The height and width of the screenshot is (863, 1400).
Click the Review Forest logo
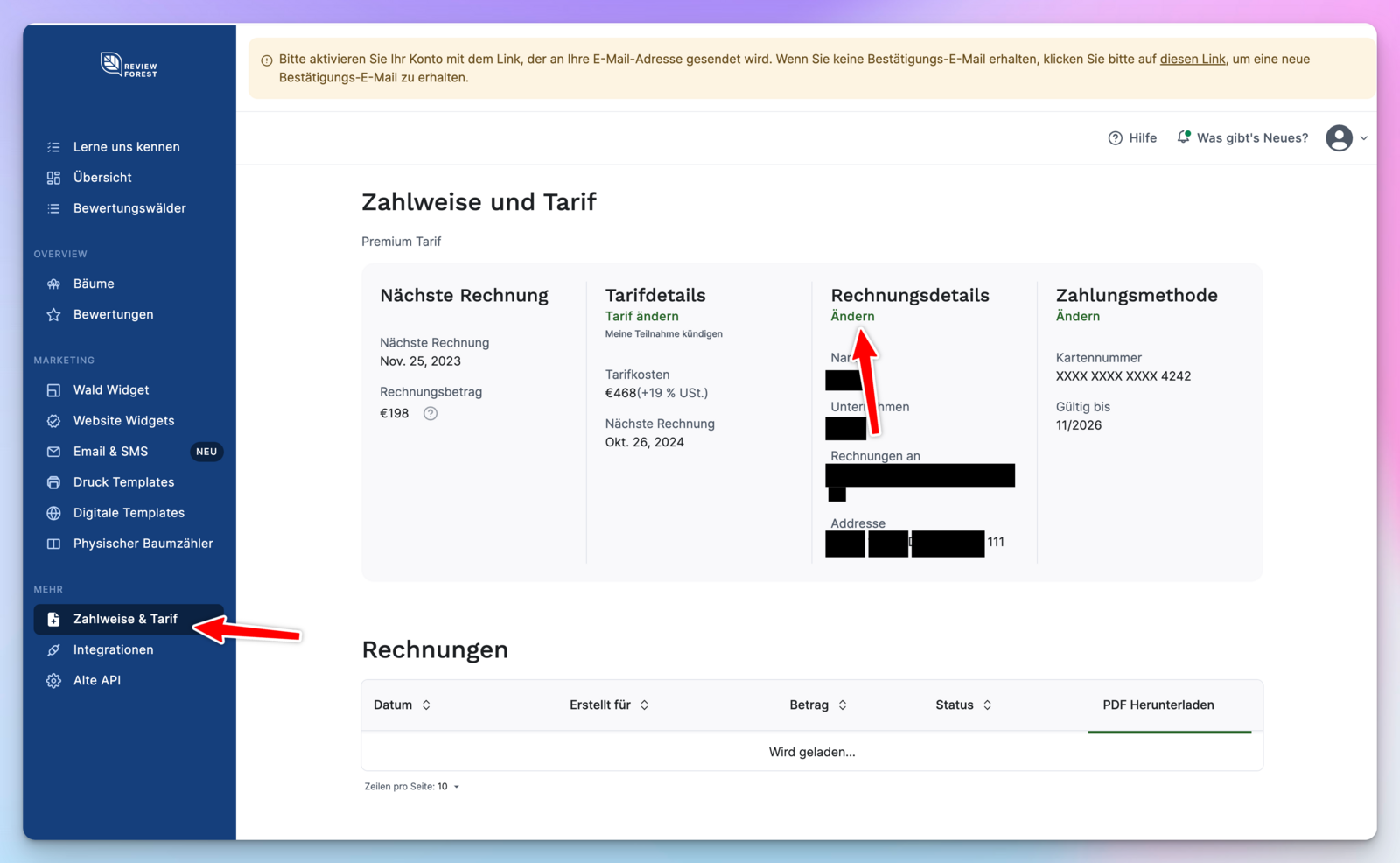click(x=129, y=65)
